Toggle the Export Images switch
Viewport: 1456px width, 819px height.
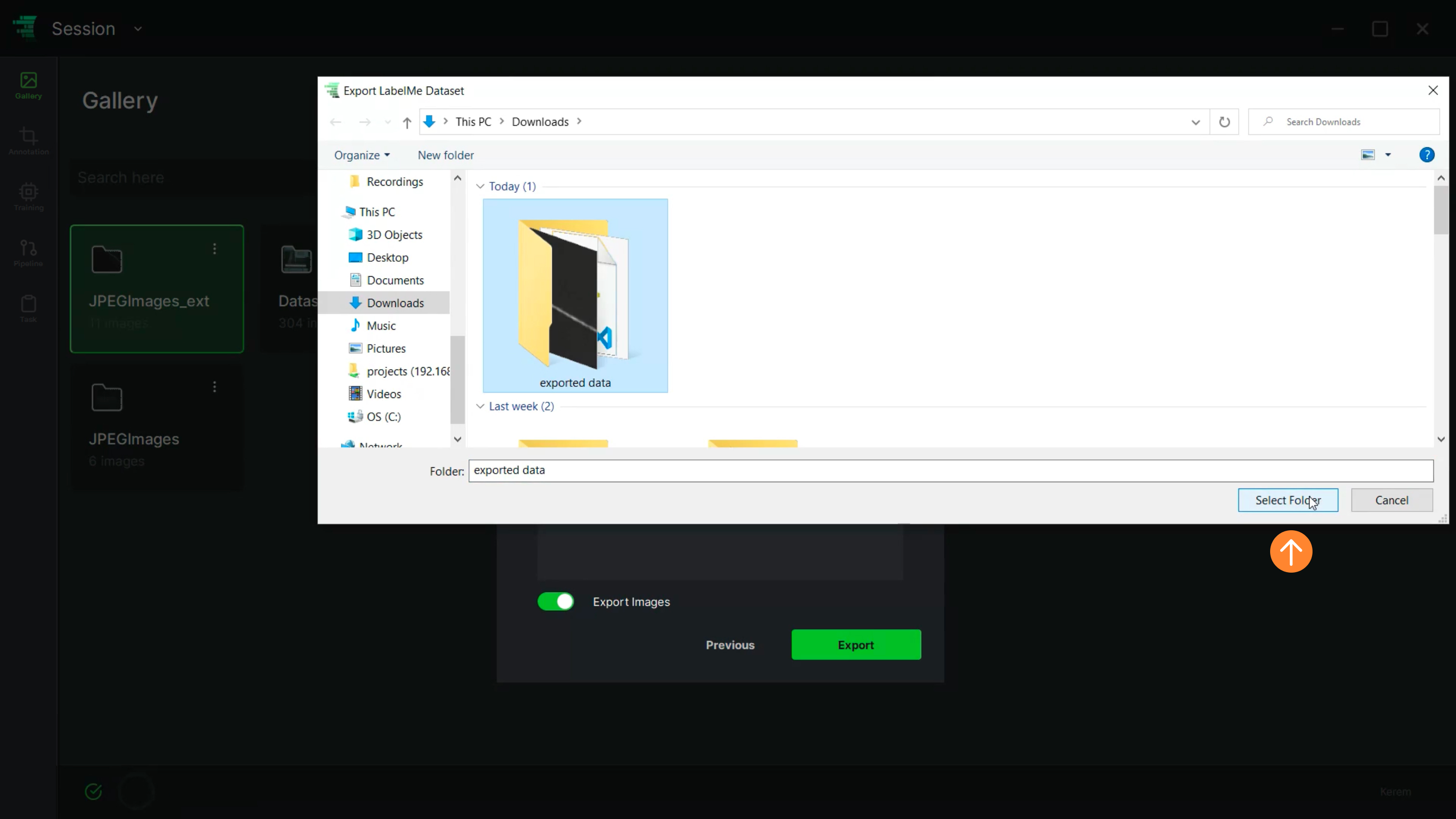(556, 601)
